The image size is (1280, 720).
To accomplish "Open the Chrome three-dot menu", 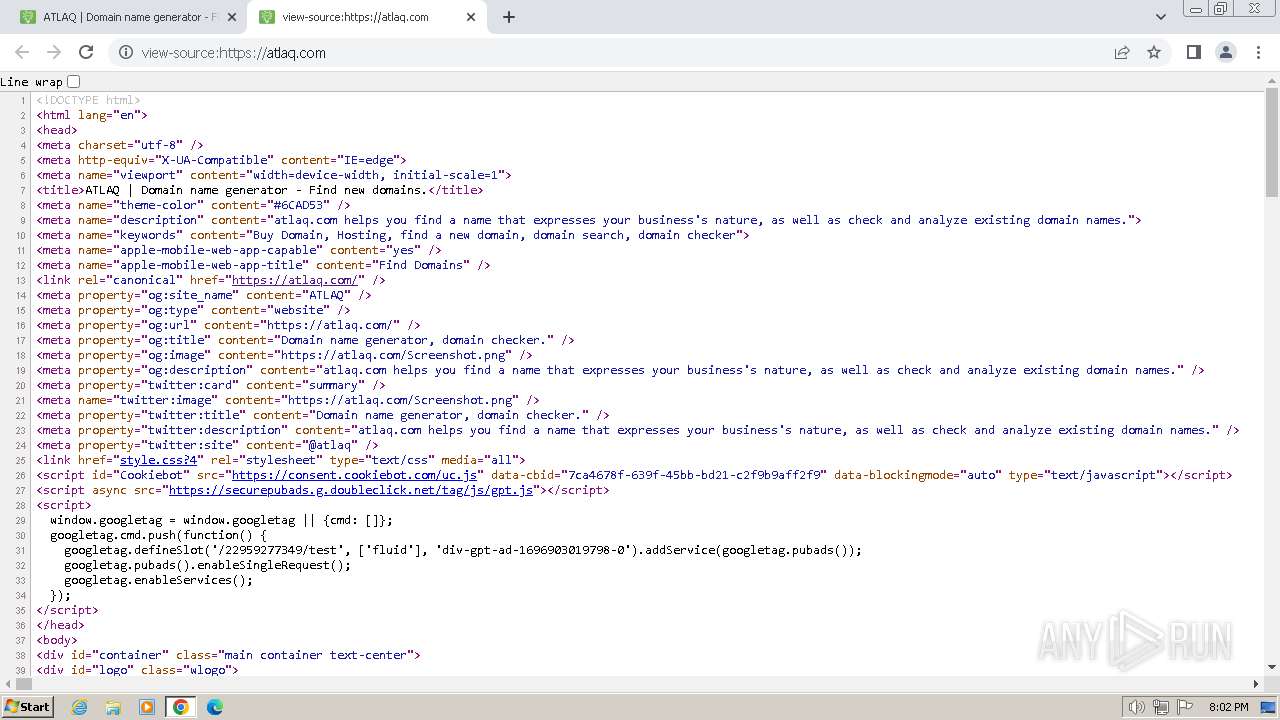I will [x=1257, y=52].
